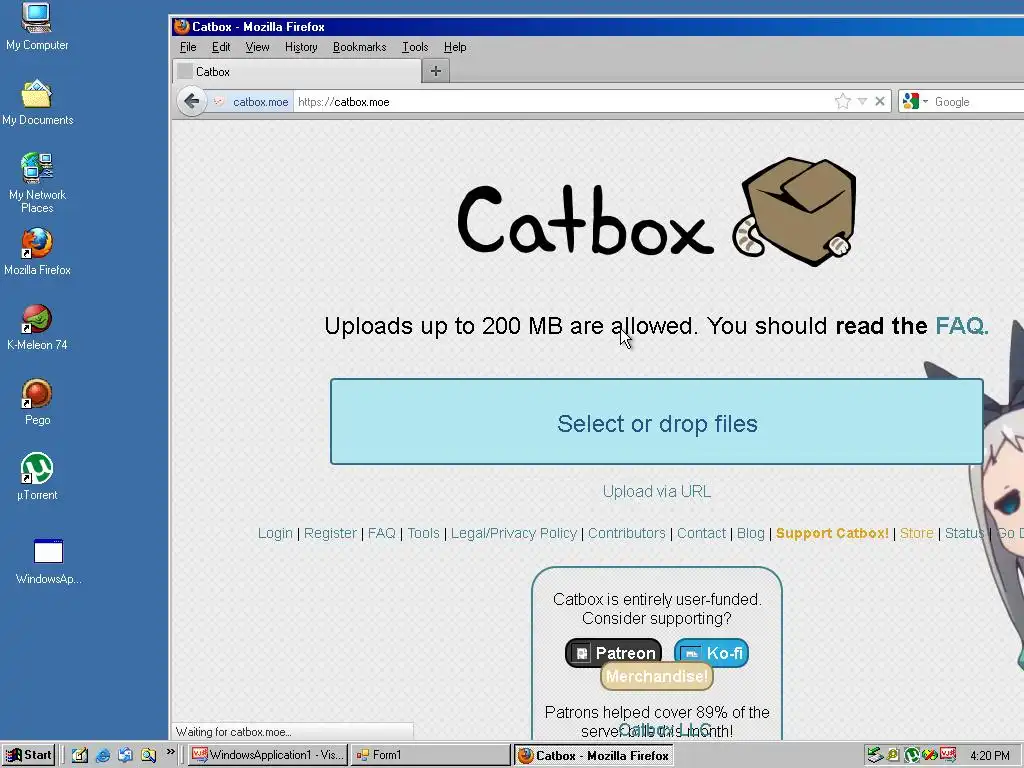
Task: Launch Internet Explorer from quick launch
Action: pyautogui.click(x=103, y=755)
